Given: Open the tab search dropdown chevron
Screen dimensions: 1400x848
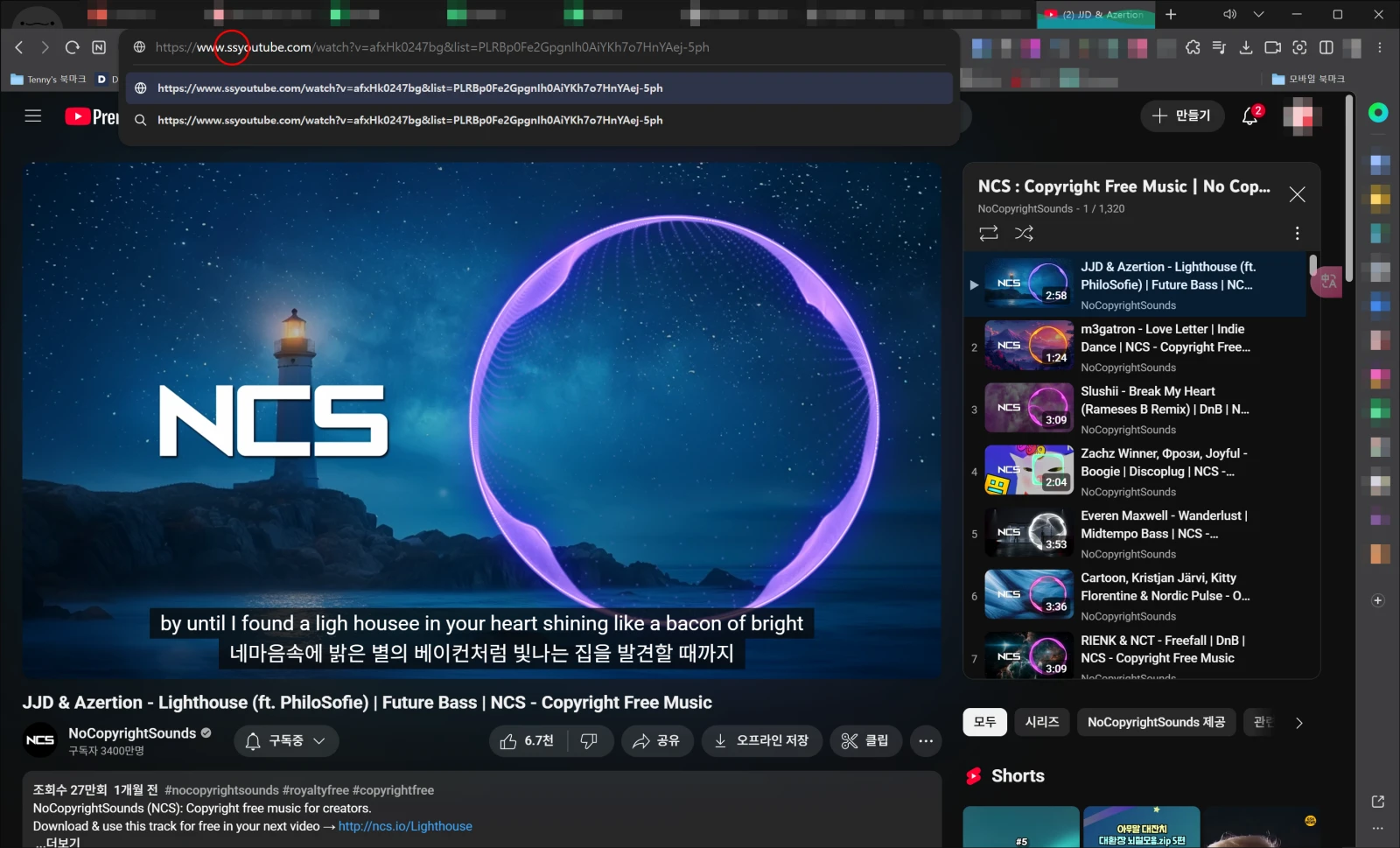Looking at the screenshot, I should click(x=1259, y=14).
